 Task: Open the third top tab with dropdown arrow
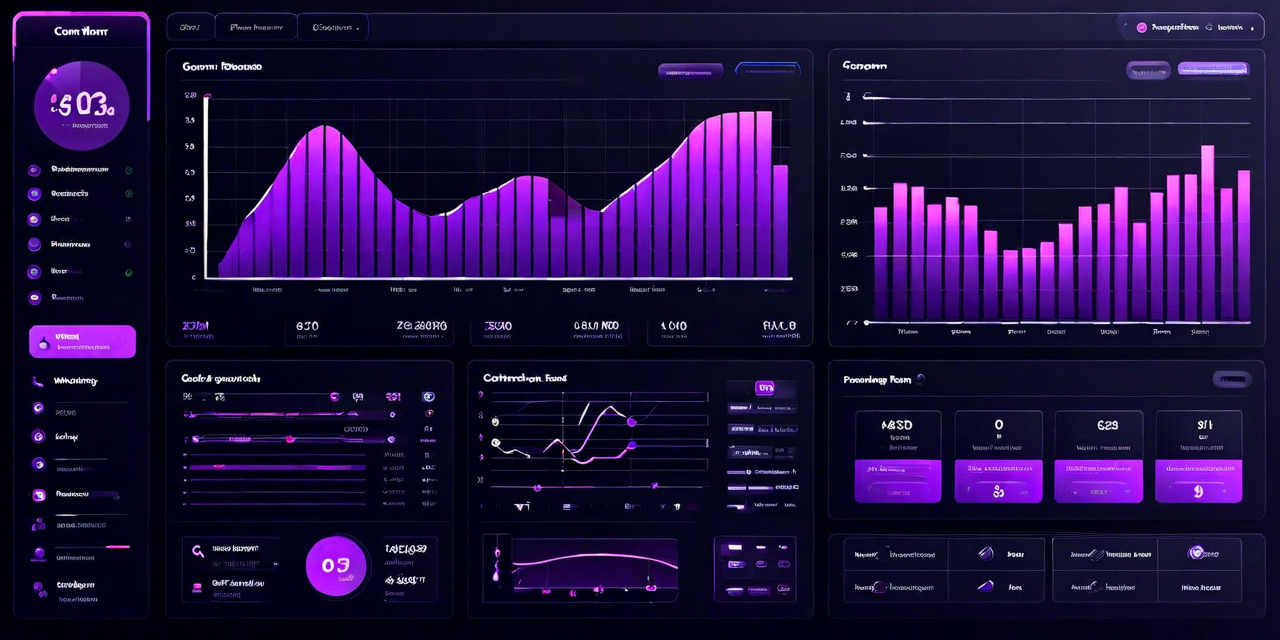(x=334, y=27)
